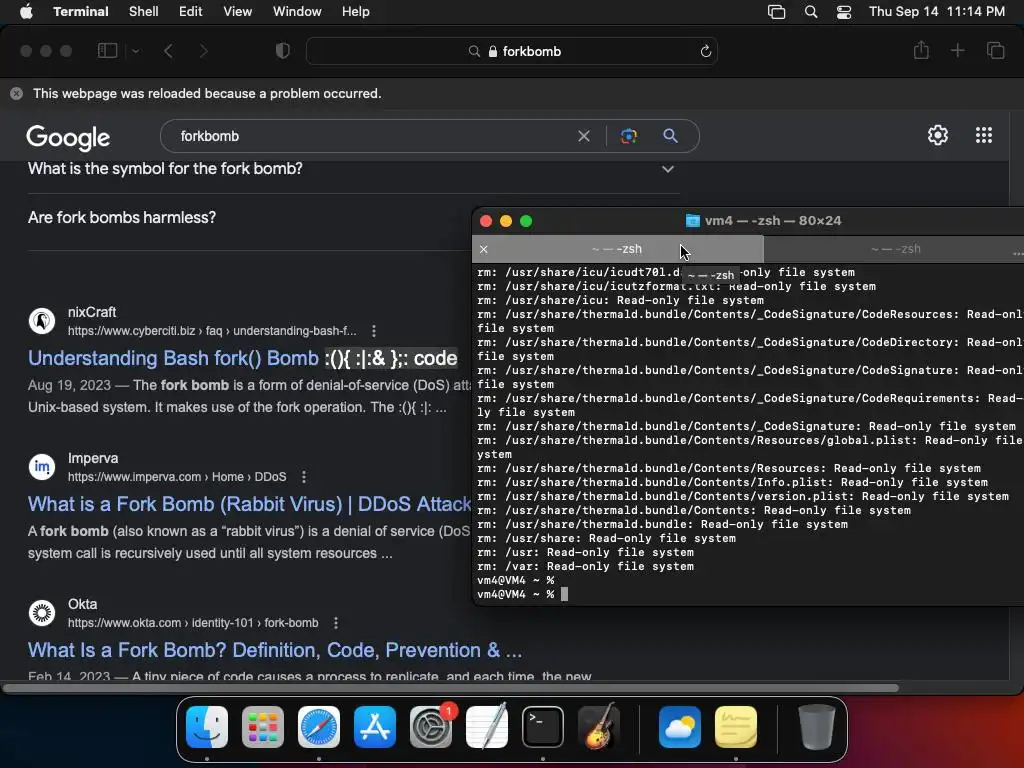1024x768 pixels.
Task: Open the Safari share menu
Action: click(921, 50)
